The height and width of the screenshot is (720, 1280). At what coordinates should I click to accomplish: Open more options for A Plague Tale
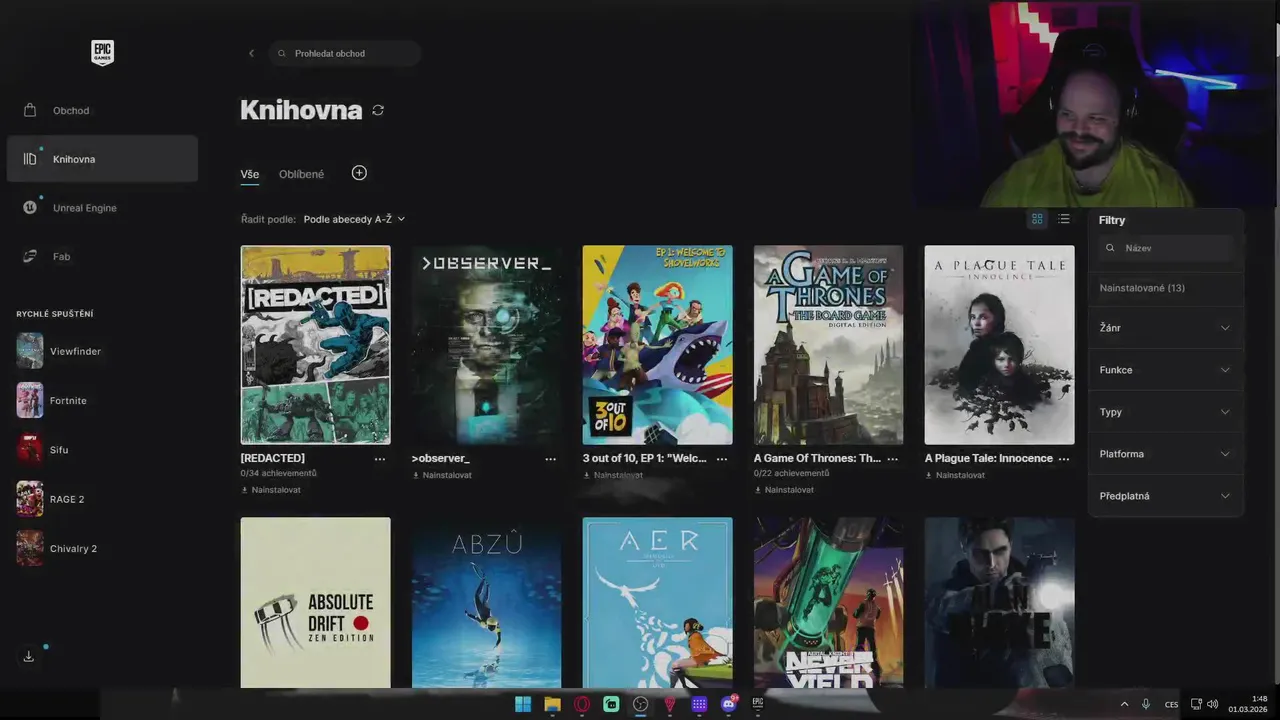click(1064, 459)
